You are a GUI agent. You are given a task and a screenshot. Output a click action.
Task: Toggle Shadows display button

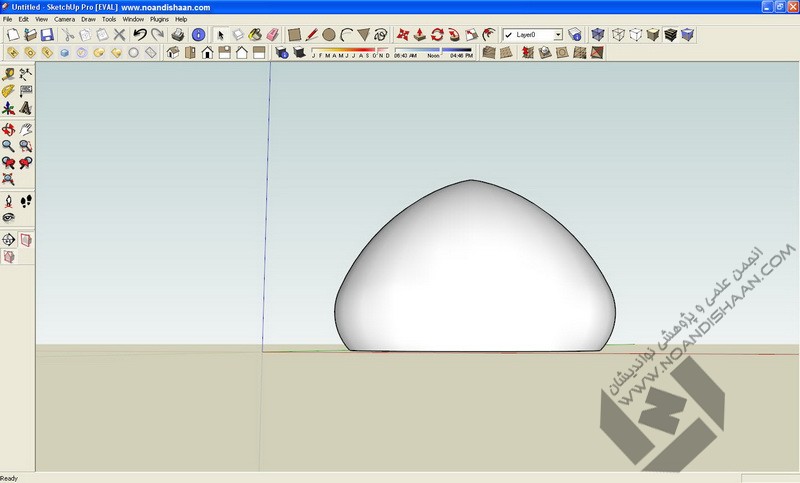click(x=297, y=52)
